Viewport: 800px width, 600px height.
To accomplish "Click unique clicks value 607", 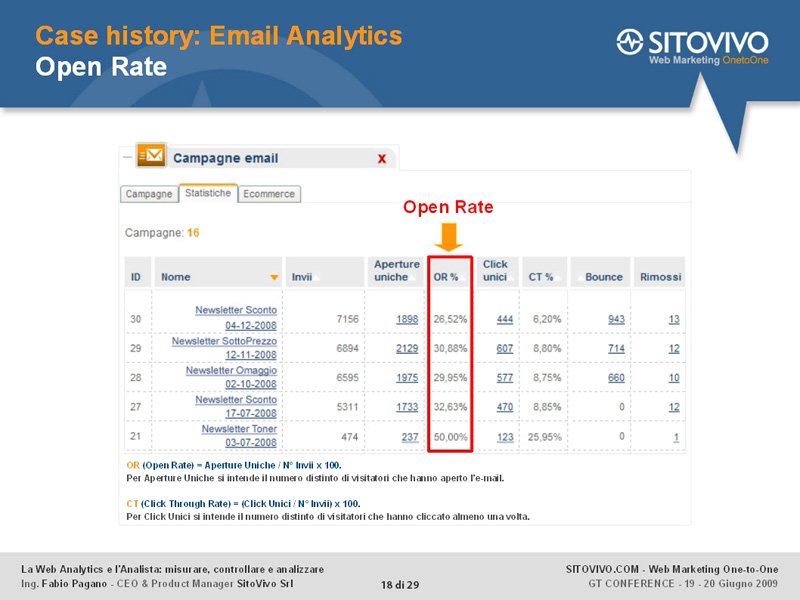I will point(505,348).
